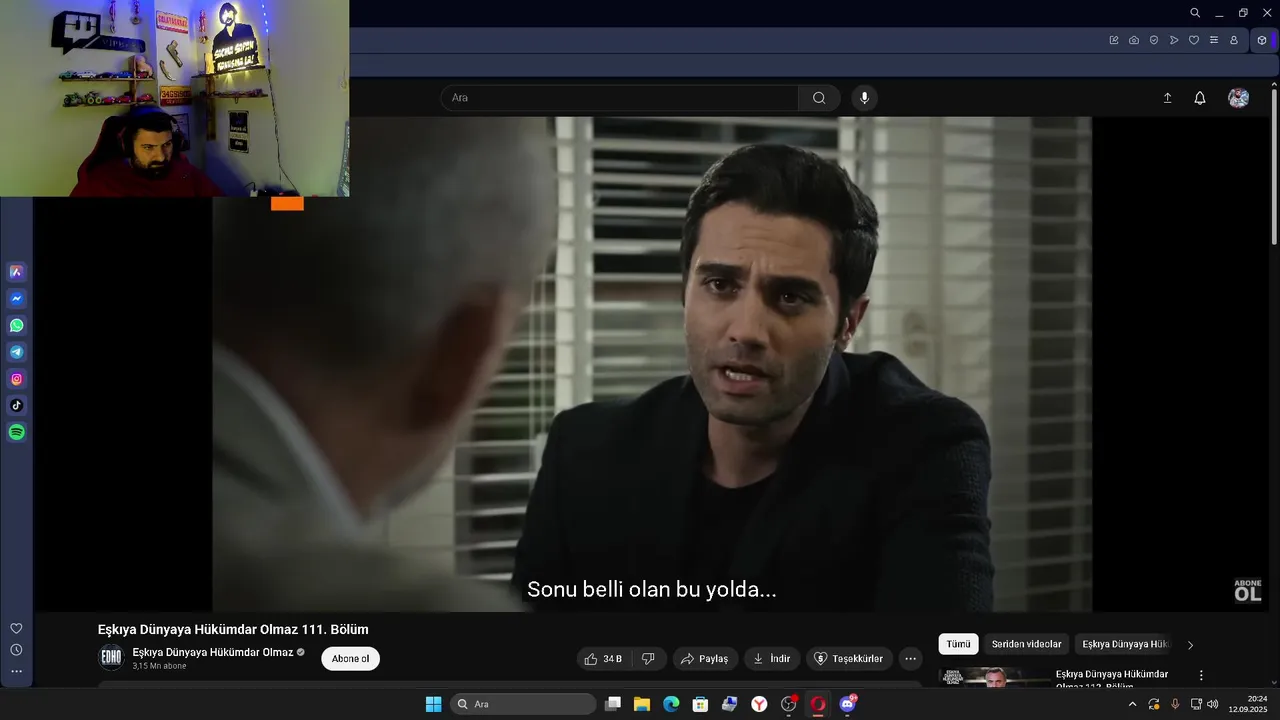Click microphone in-use tray icon
This screenshot has height=720, width=1280.
click(x=1175, y=704)
